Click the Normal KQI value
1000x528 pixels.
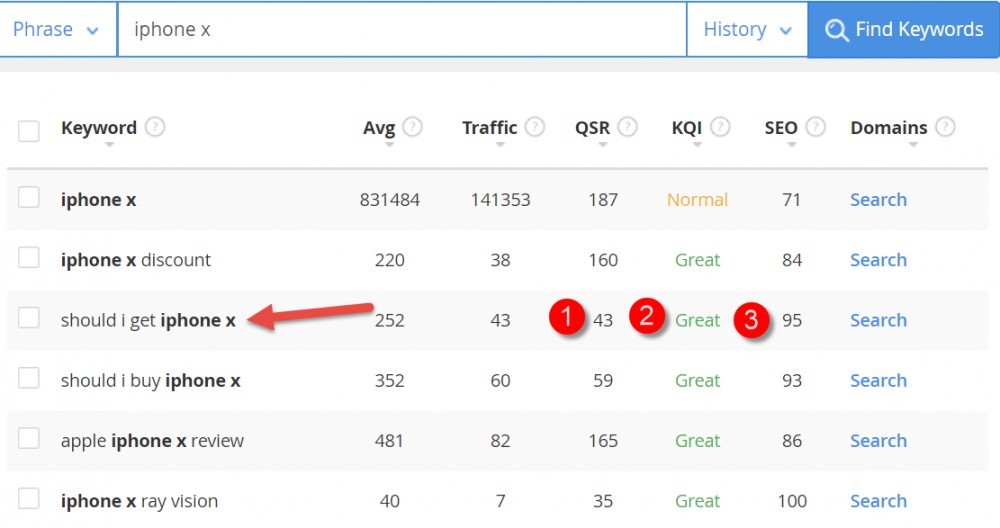tap(697, 200)
